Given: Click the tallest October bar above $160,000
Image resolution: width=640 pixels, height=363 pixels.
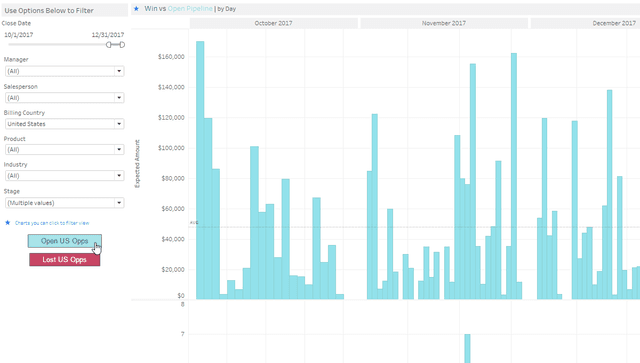Looking at the screenshot, I should click(x=200, y=170).
